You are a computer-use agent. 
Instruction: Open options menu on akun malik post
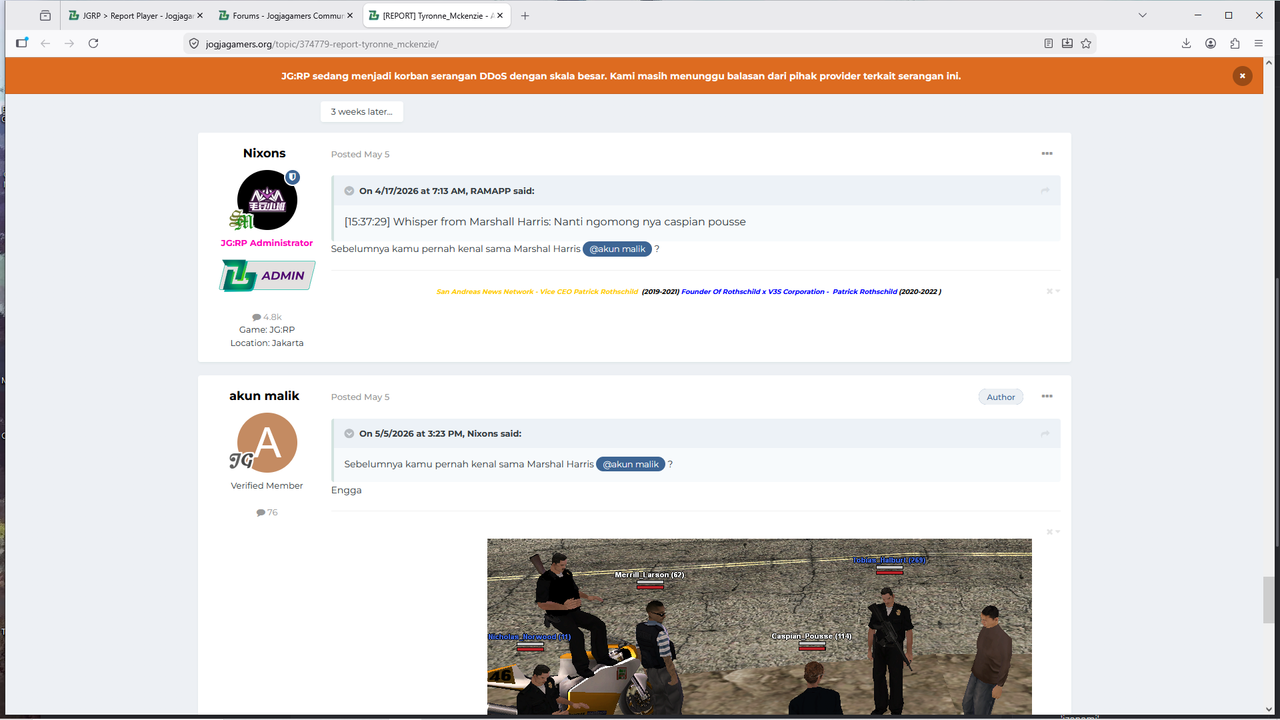[1047, 397]
